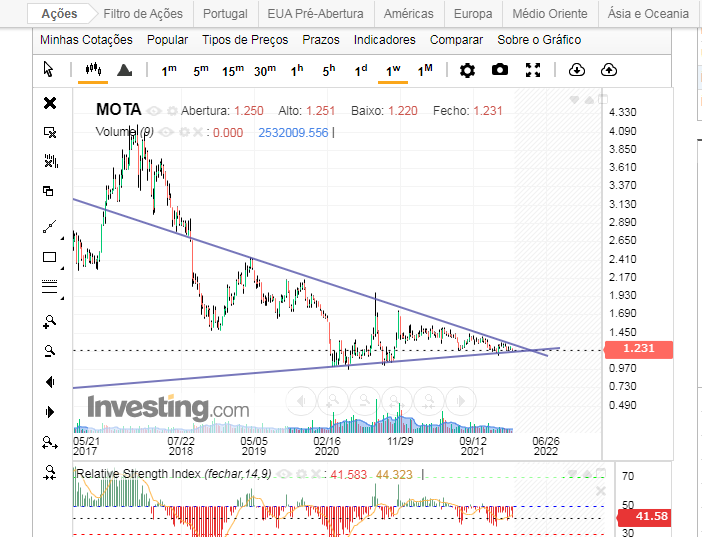Click the sidebar scroll right arrow
This screenshot has height=537, width=702.
click(x=50, y=412)
